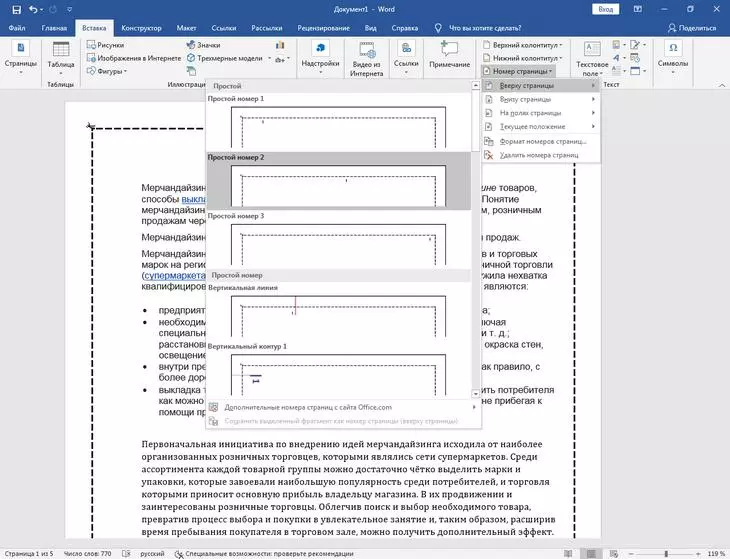Screen dimensions: 730x559
Task: Click the Save icon in title bar
Action: (16, 9)
